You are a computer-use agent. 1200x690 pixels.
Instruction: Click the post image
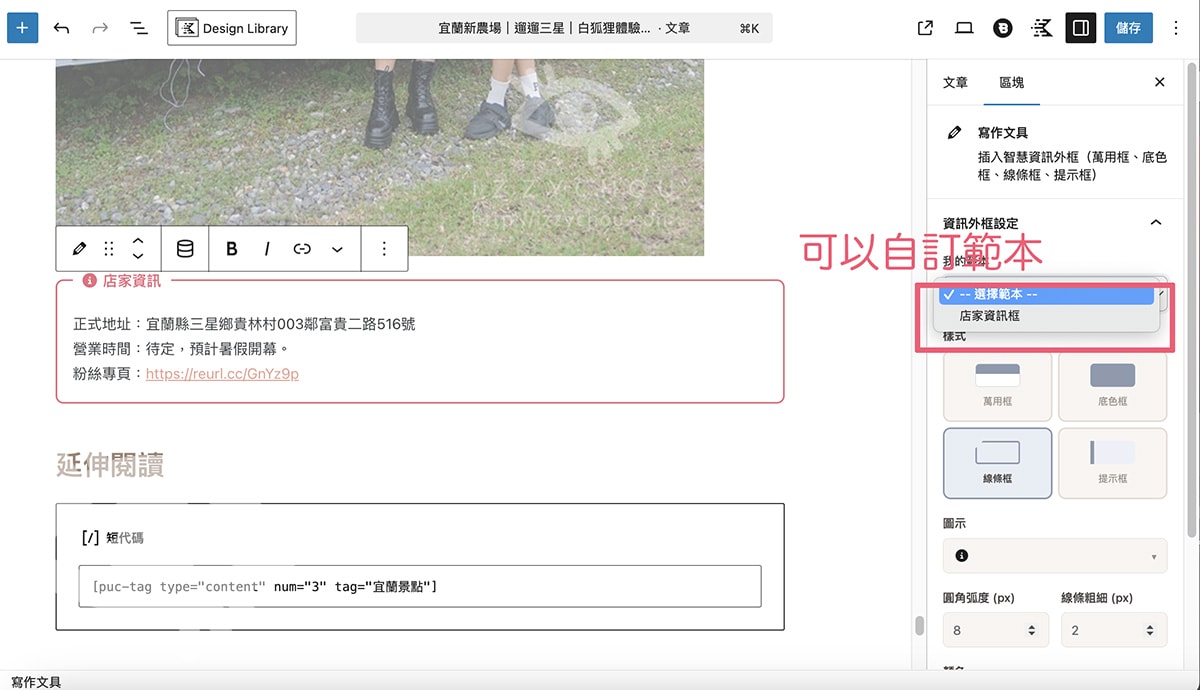pos(380,157)
